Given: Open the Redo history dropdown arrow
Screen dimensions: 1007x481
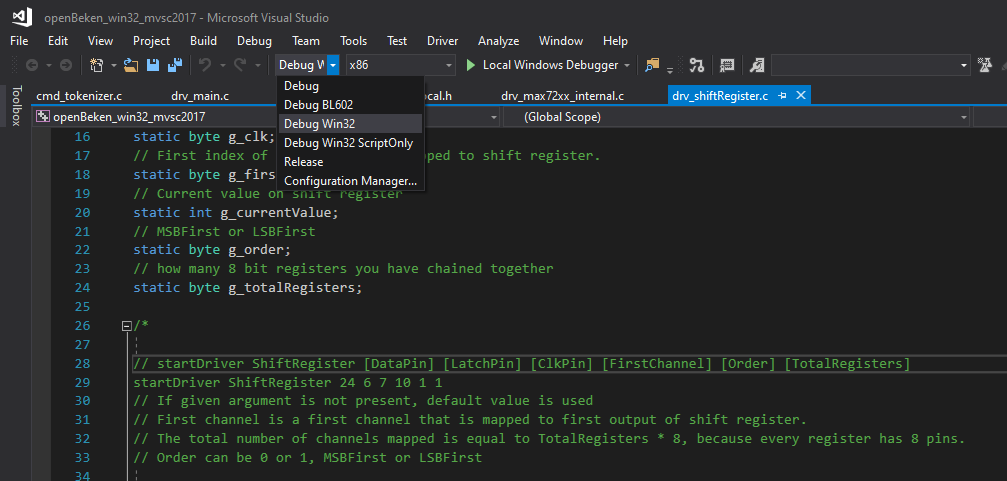Looking at the screenshot, I should [x=258, y=65].
